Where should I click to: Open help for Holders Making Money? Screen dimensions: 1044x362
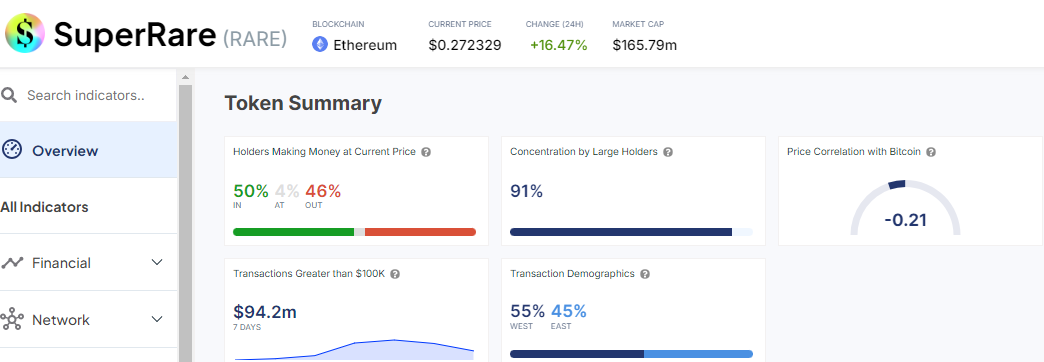point(426,152)
